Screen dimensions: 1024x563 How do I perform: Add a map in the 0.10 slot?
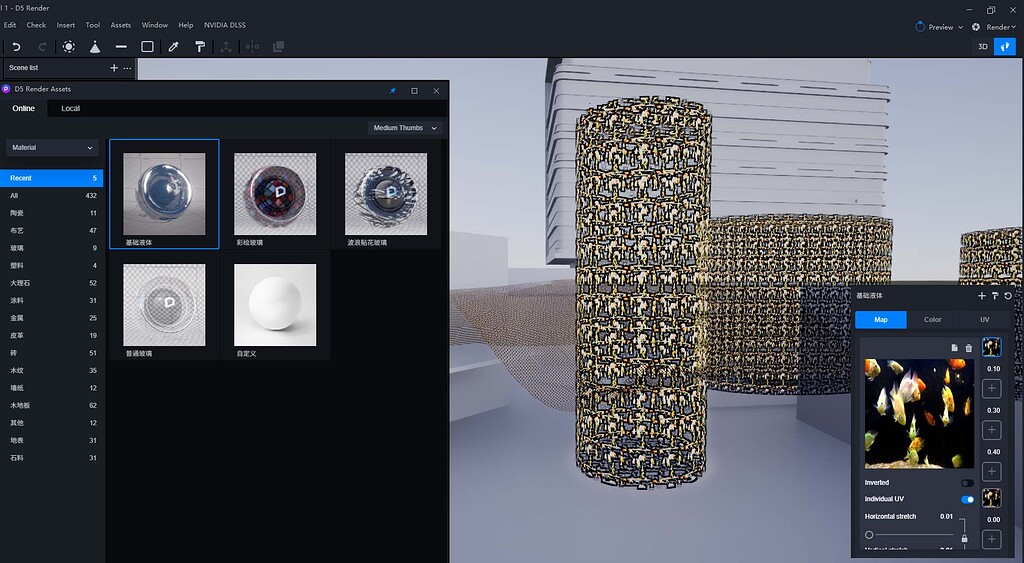991,389
